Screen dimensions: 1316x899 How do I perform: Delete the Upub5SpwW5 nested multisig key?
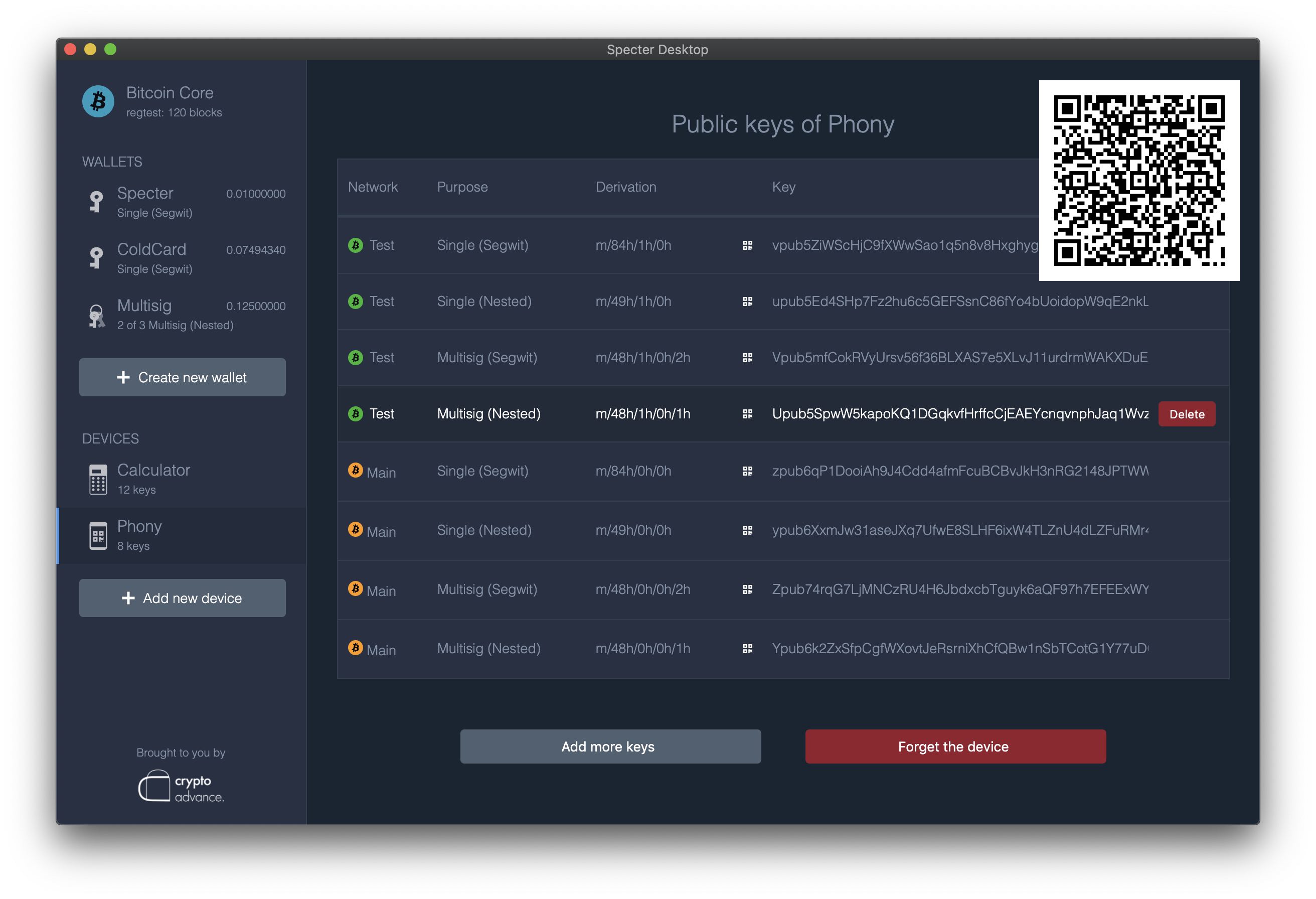click(1186, 414)
